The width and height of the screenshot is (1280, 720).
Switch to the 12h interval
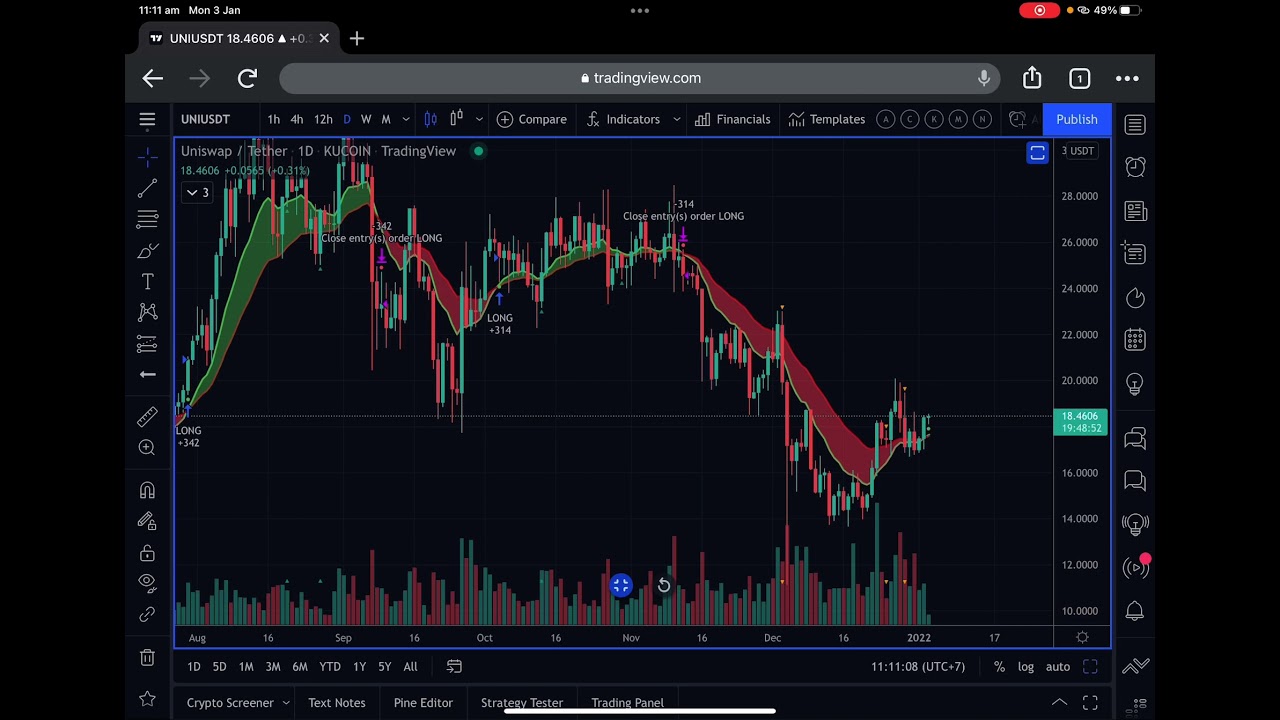[323, 119]
